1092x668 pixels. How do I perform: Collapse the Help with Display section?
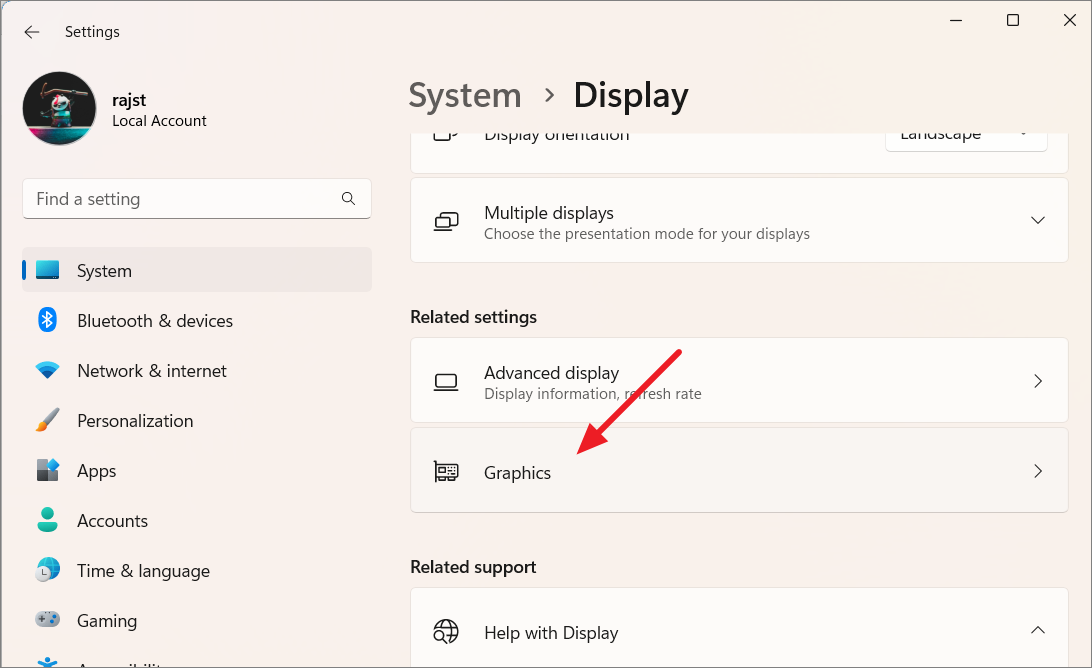click(x=1038, y=632)
